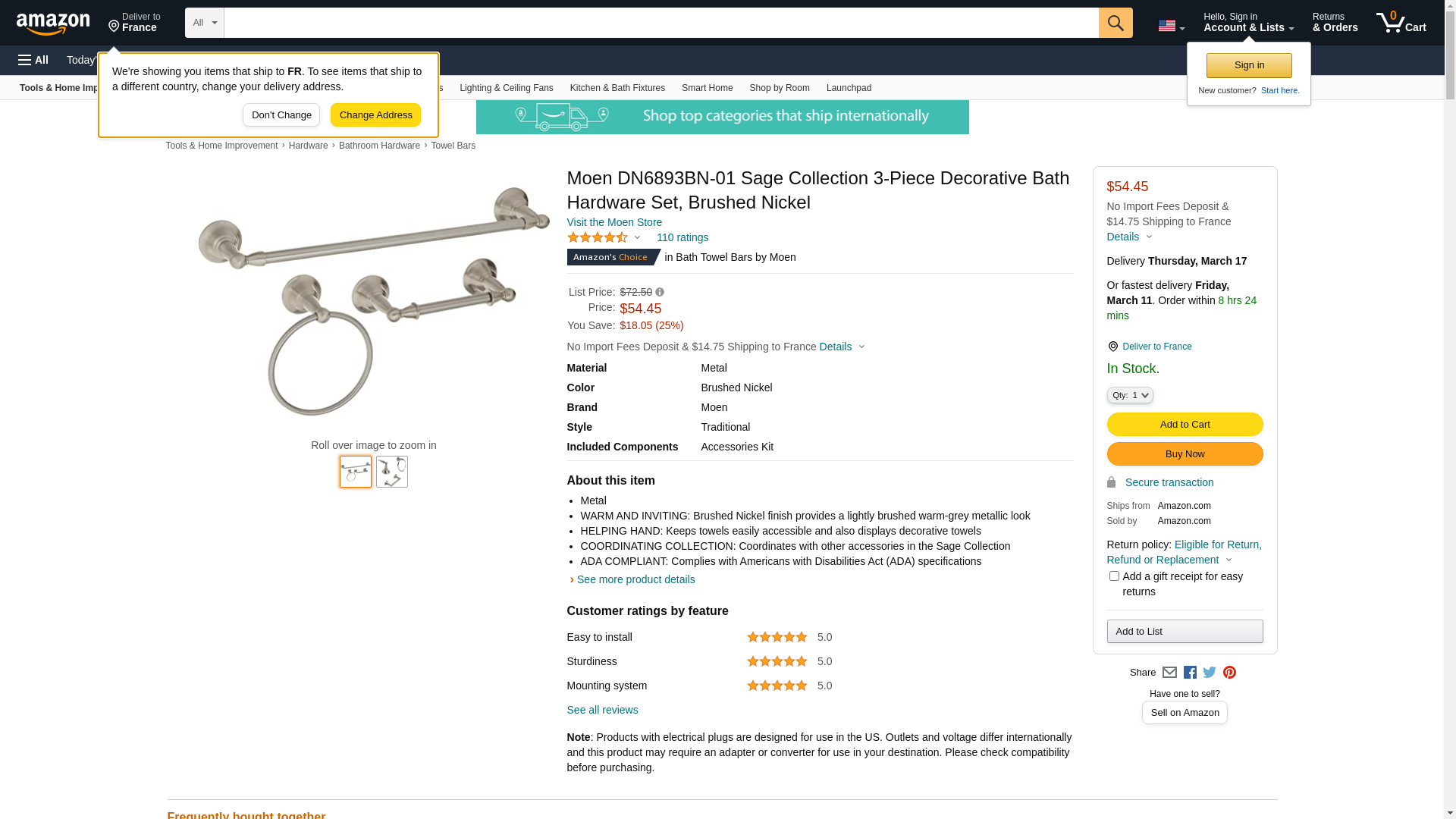1456x819 pixels.
Task: Open the shopping cart icon
Action: tap(1401, 23)
